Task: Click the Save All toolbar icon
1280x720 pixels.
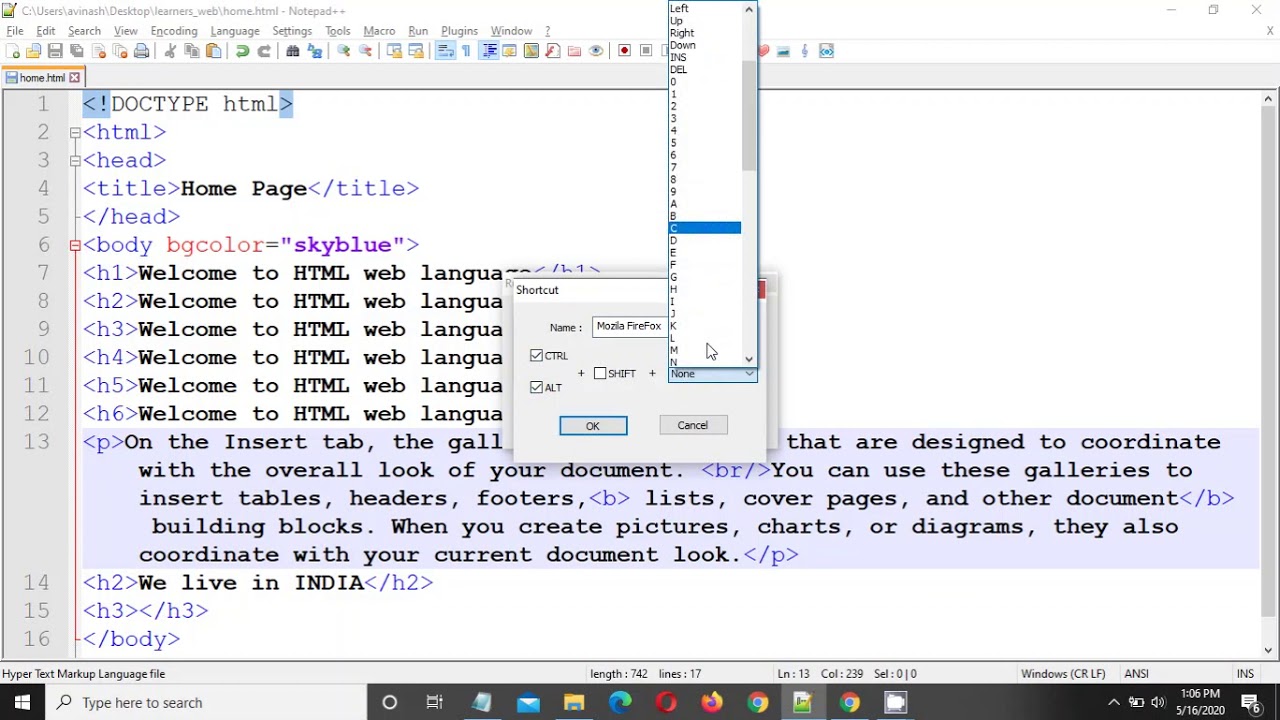Action: 77,51
